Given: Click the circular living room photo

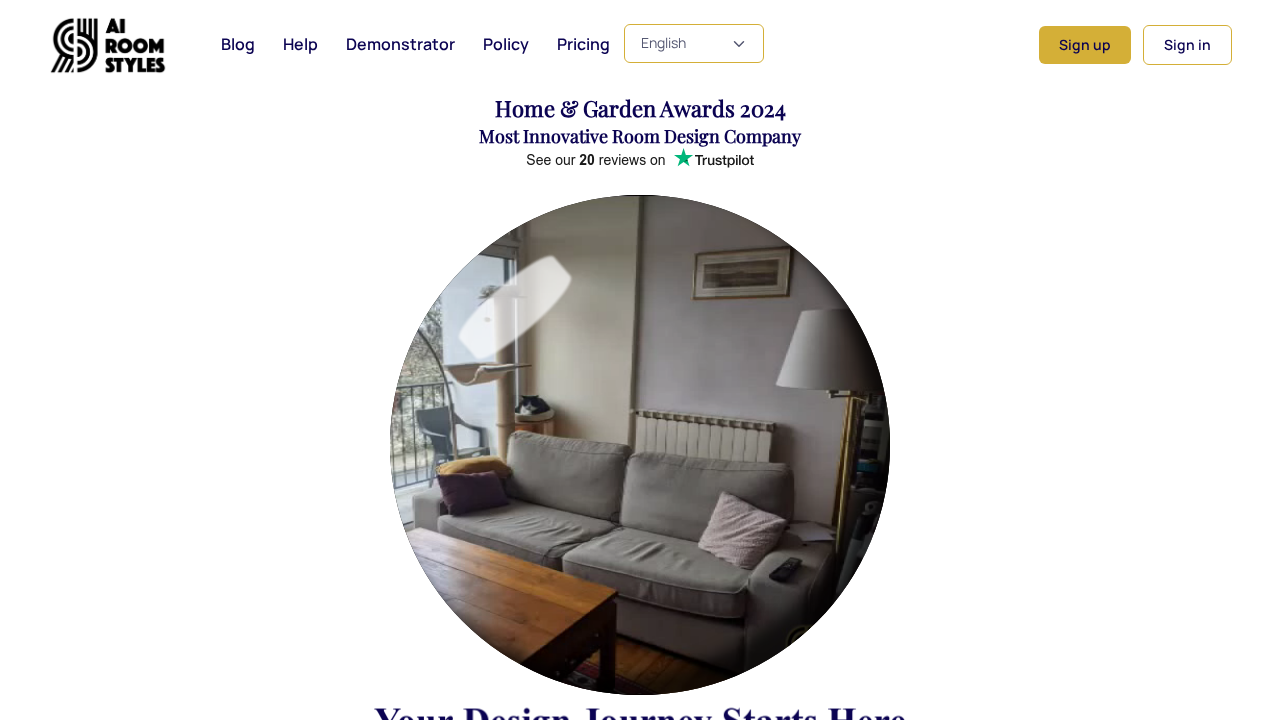Looking at the screenshot, I should pos(640,445).
